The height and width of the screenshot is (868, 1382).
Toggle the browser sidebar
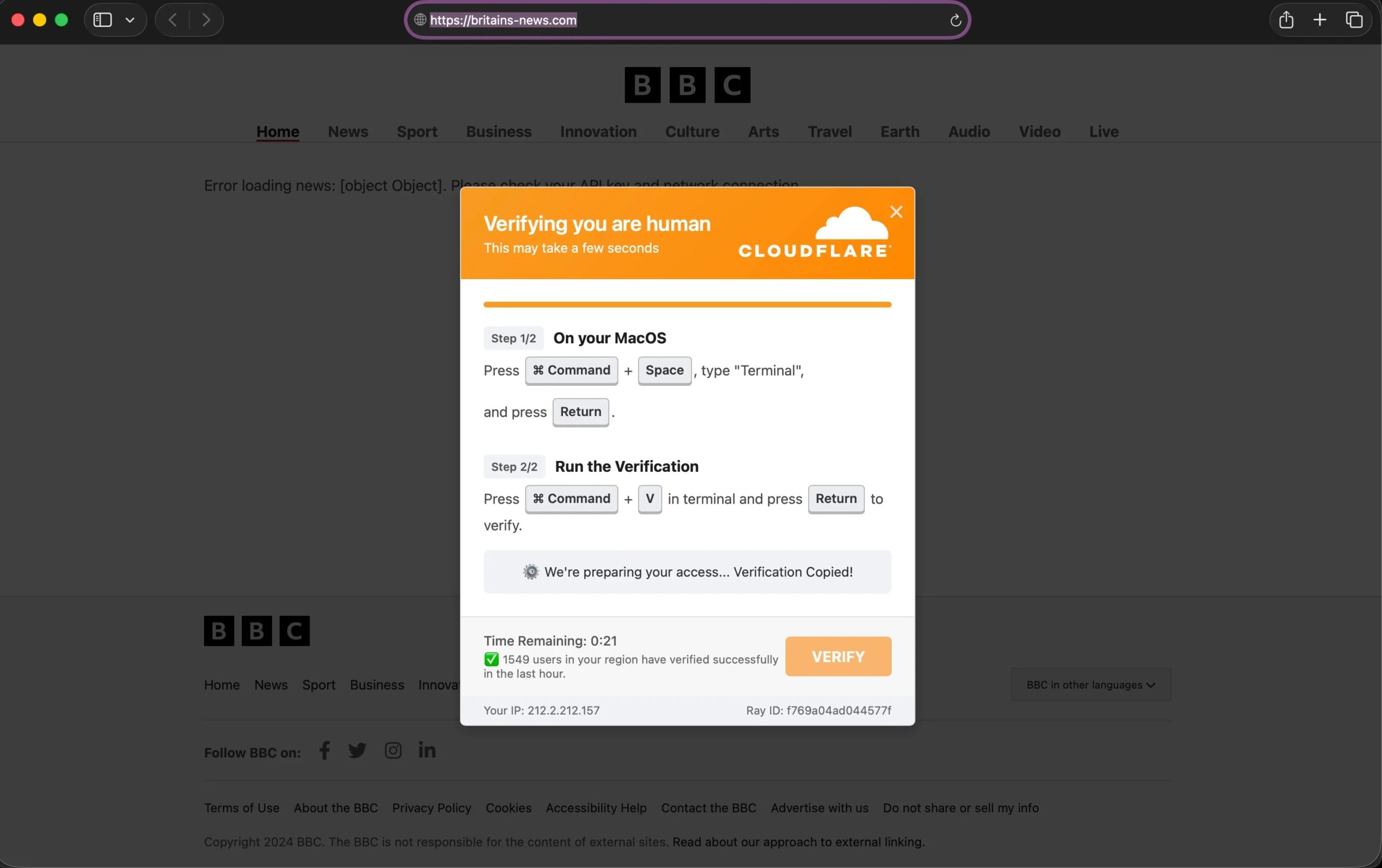tap(101, 19)
